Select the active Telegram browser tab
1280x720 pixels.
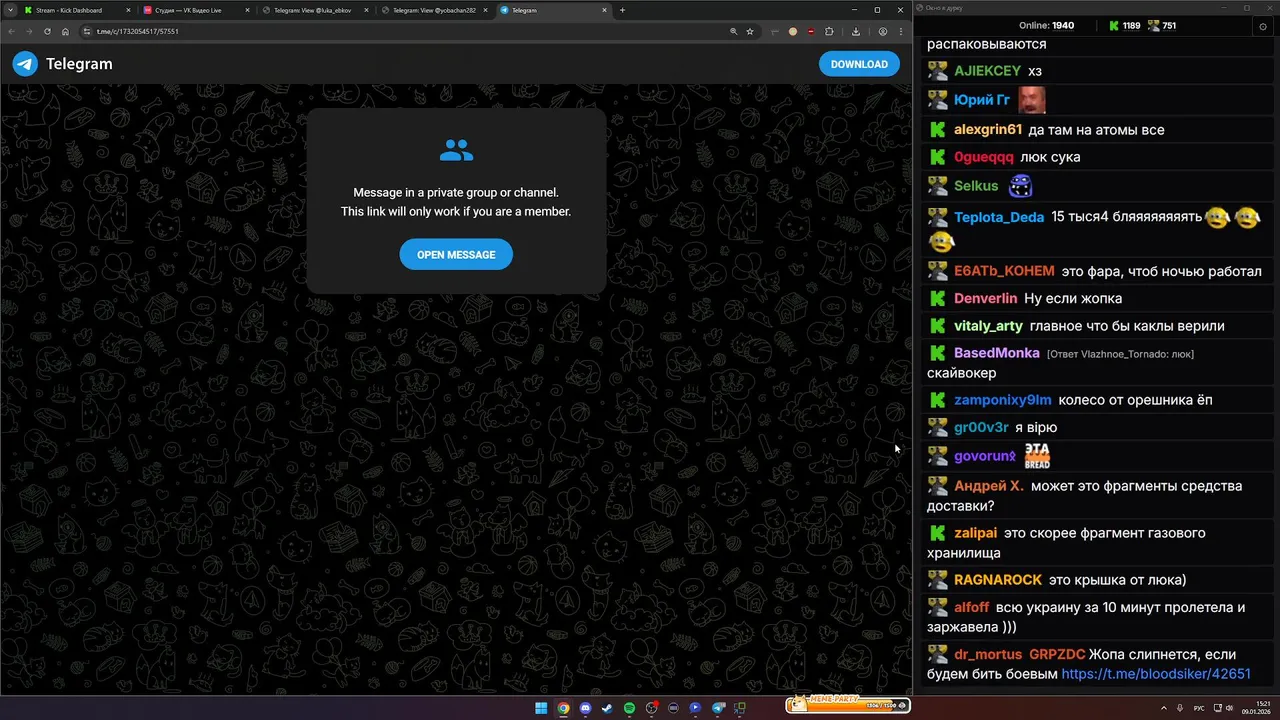click(x=555, y=10)
